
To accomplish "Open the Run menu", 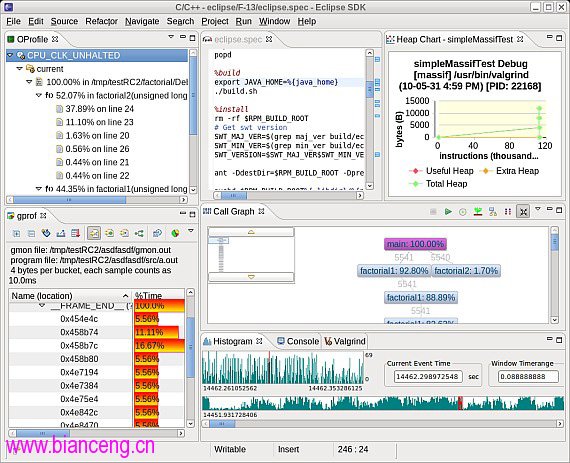I will click(244, 21).
